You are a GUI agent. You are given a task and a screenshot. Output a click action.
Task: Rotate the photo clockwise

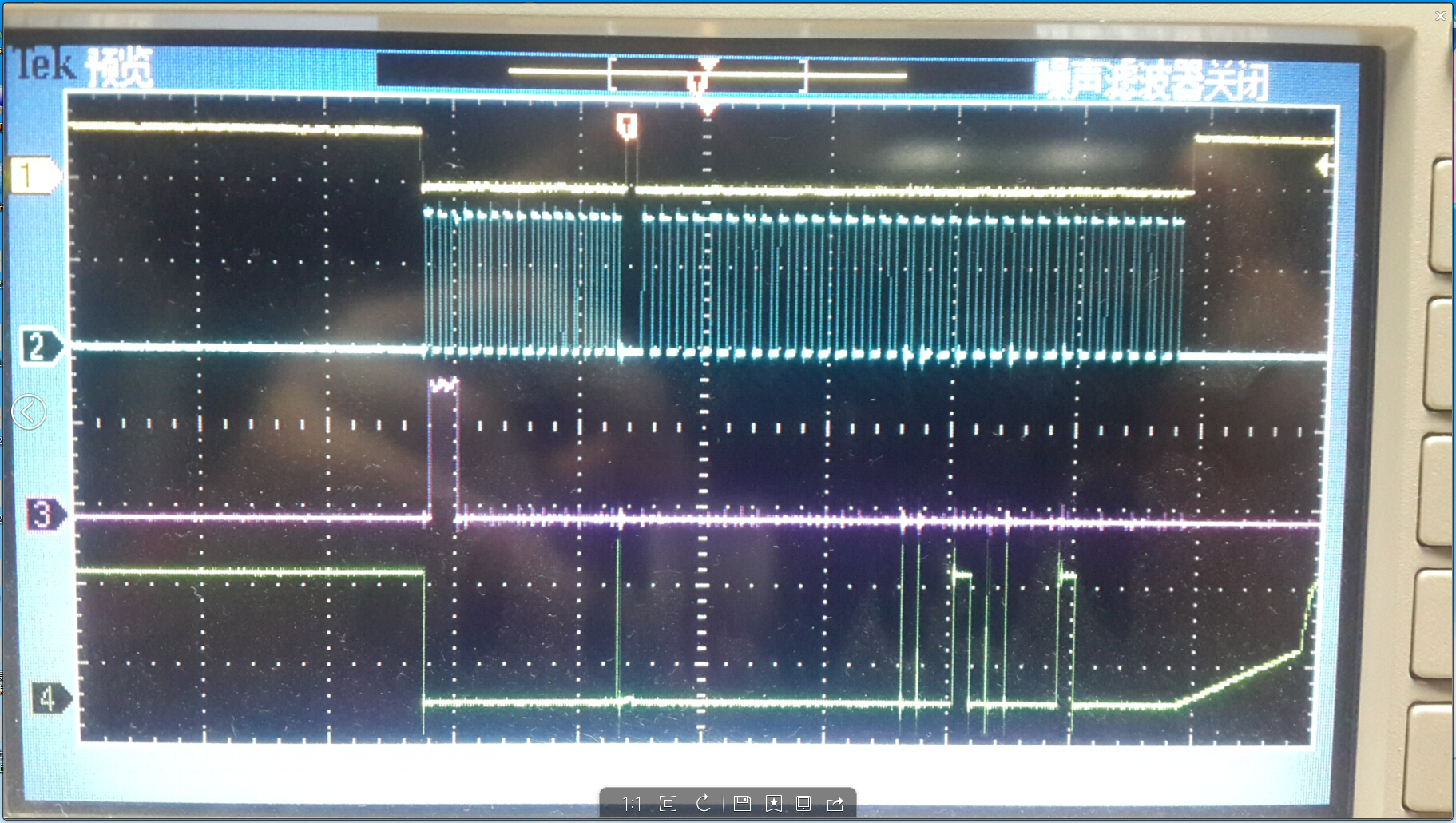tap(704, 803)
